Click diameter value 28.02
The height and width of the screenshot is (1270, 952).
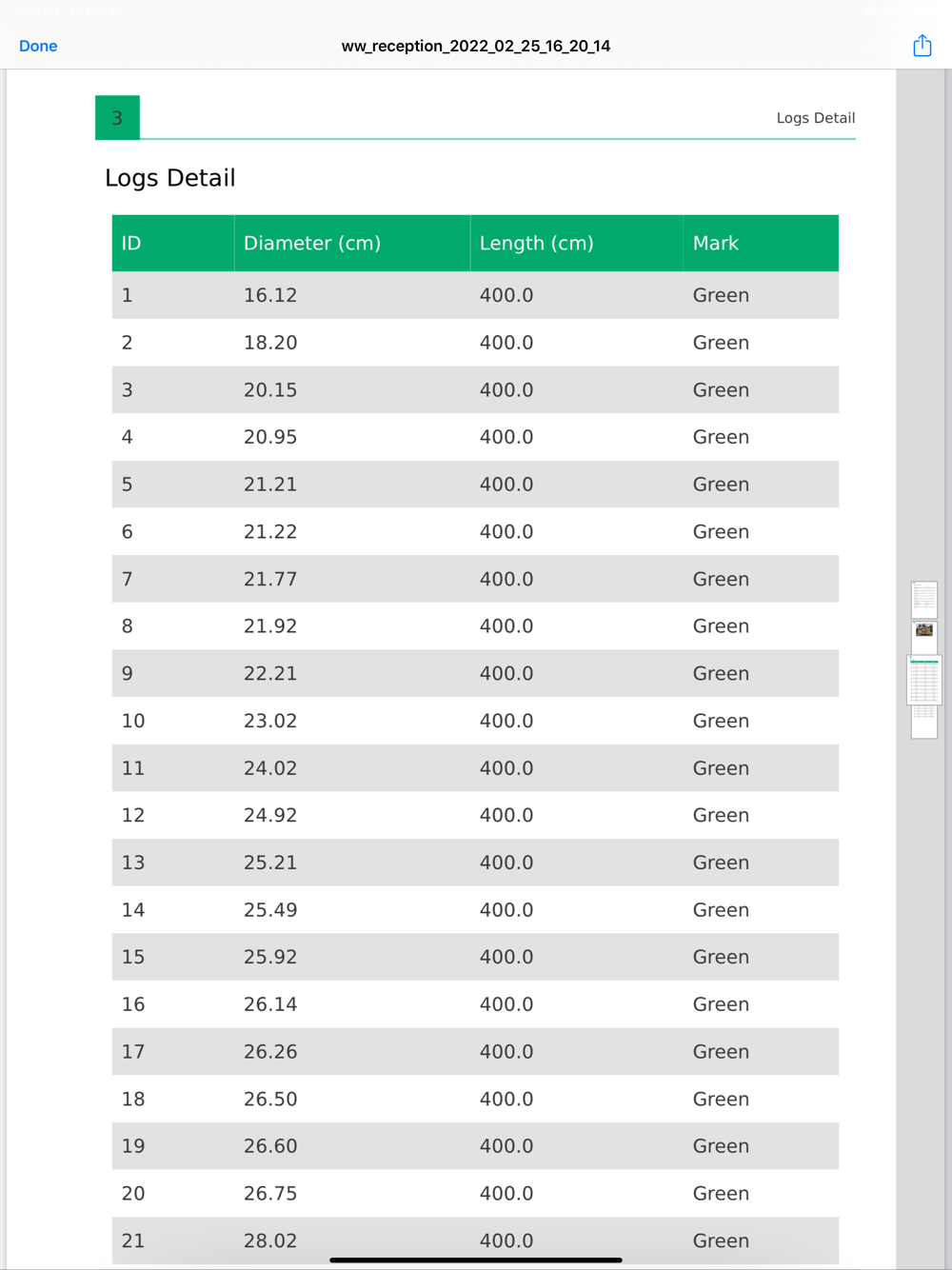click(270, 1240)
